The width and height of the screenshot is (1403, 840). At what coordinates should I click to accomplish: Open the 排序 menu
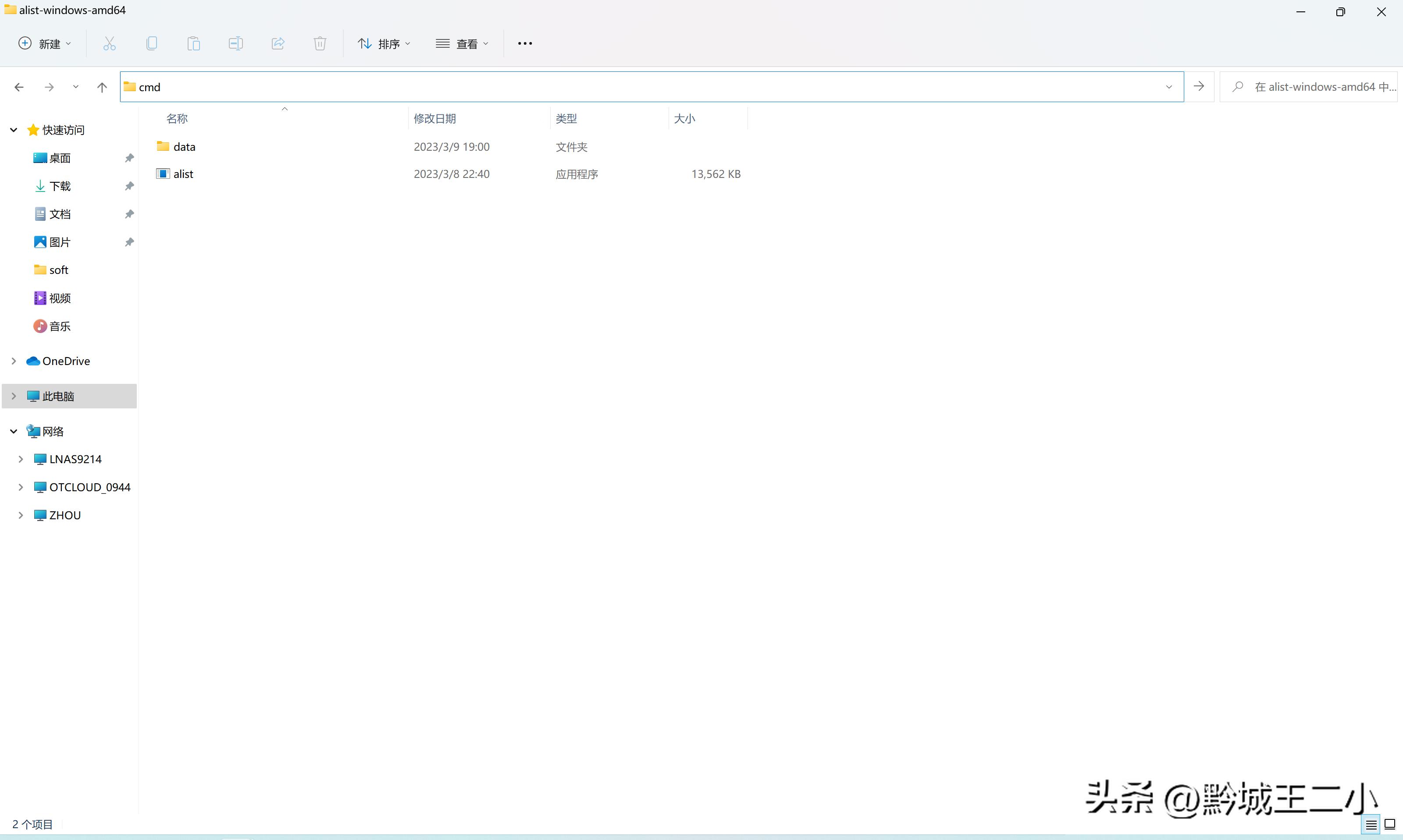tap(384, 43)
